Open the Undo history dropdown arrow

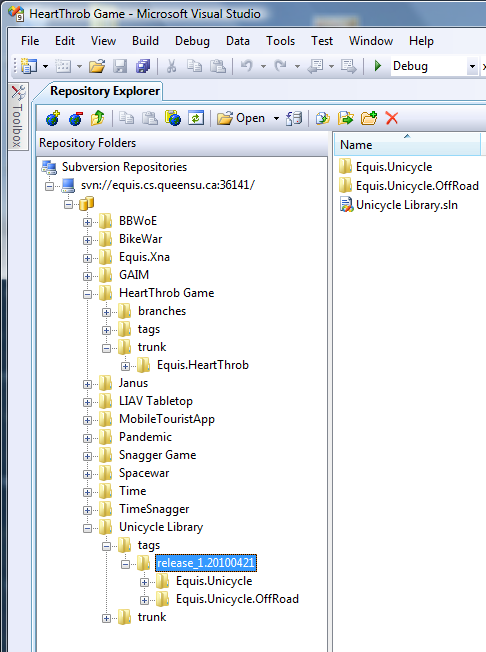coord(263,67)
